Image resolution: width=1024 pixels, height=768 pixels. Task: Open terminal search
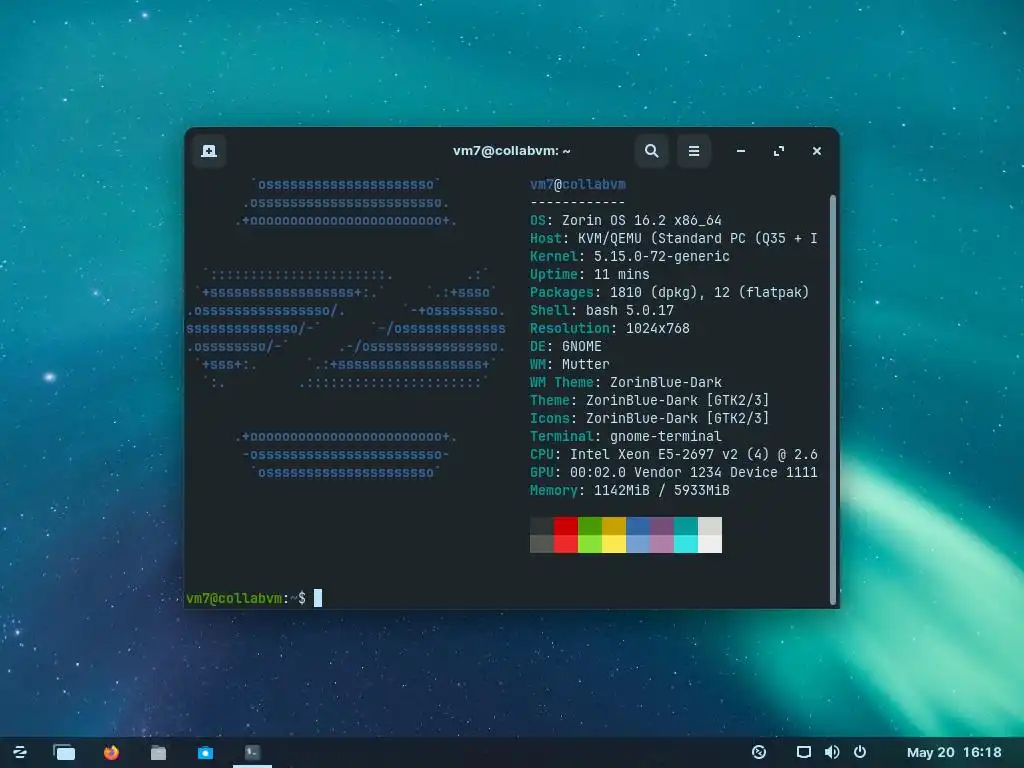point(651,151)
